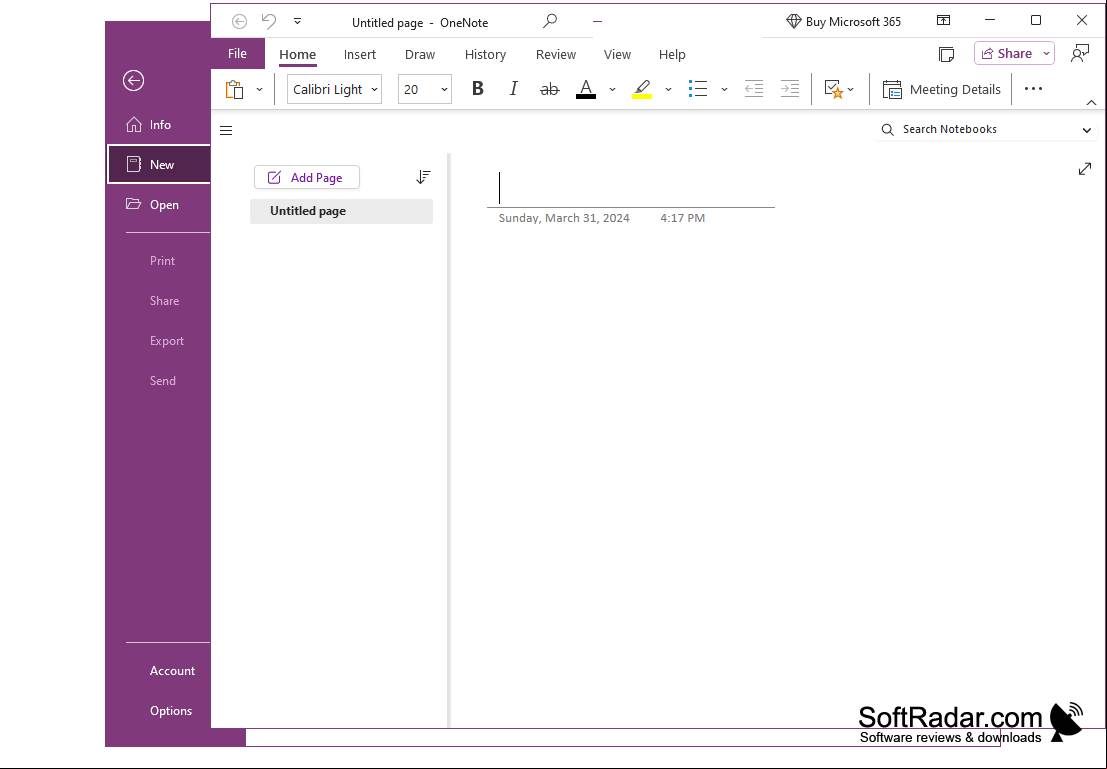
Task: Switch to the Home tab
Action: pos(297,54)
